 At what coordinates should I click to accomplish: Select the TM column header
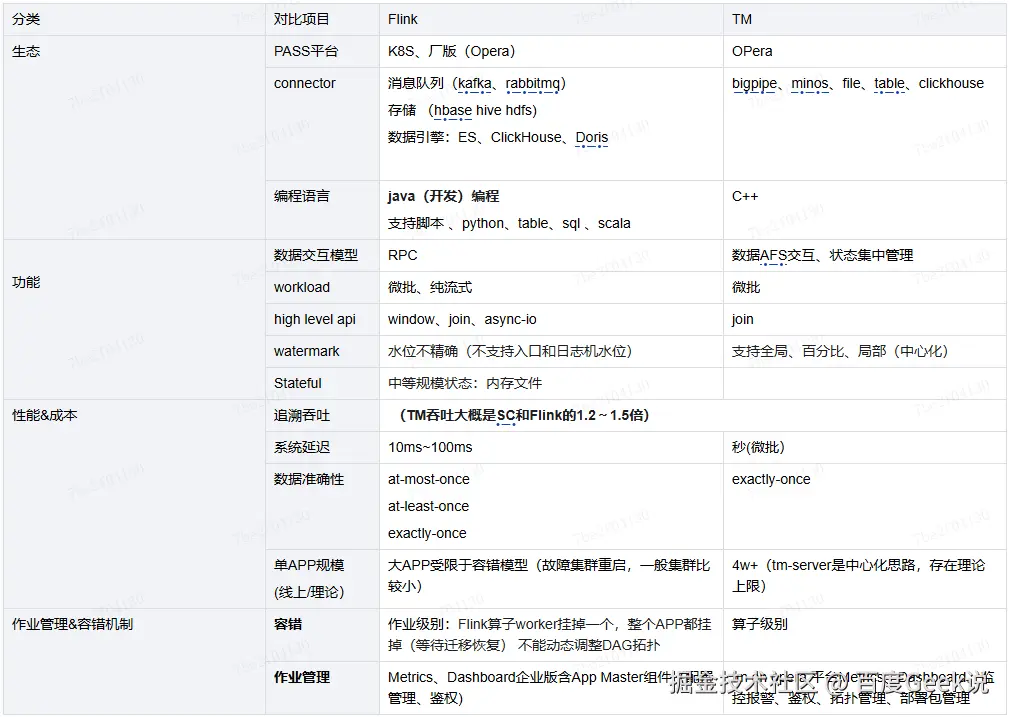[741, 18]
